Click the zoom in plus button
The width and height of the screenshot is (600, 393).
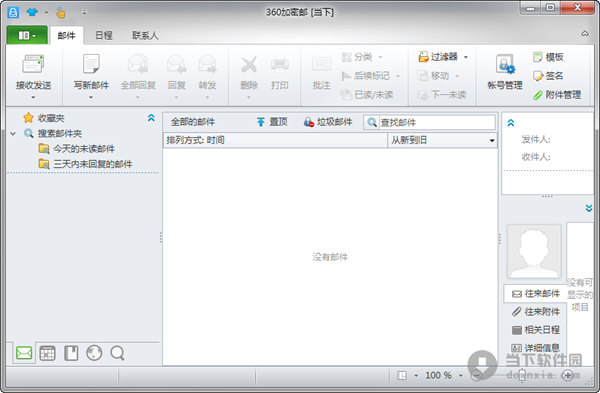[x=568, y=376]
